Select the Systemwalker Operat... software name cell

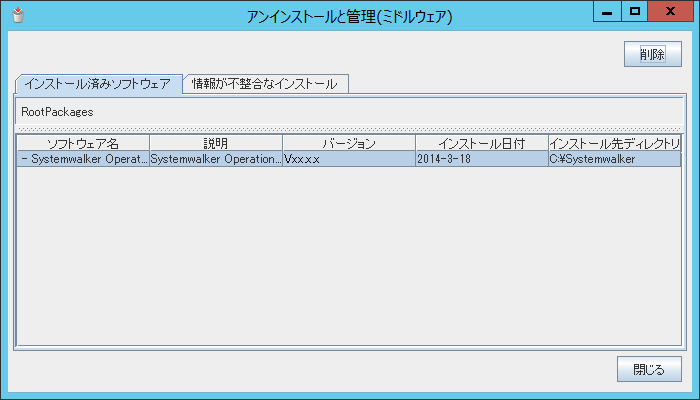83,159
